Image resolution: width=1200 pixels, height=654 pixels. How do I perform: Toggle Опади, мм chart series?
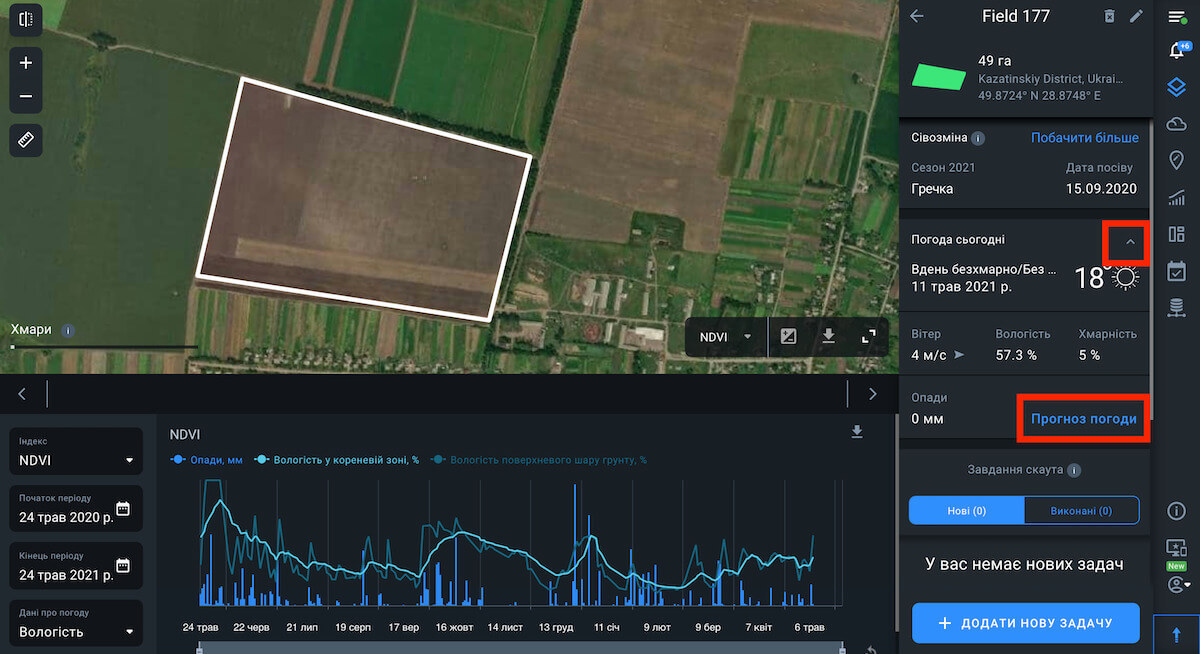coord(208,460)
